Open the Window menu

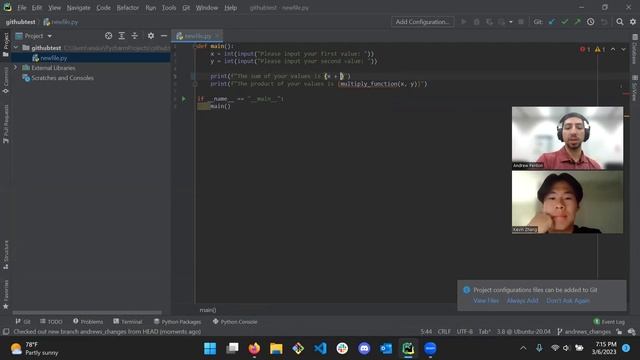pyautogui.click(x=207, y=8)
